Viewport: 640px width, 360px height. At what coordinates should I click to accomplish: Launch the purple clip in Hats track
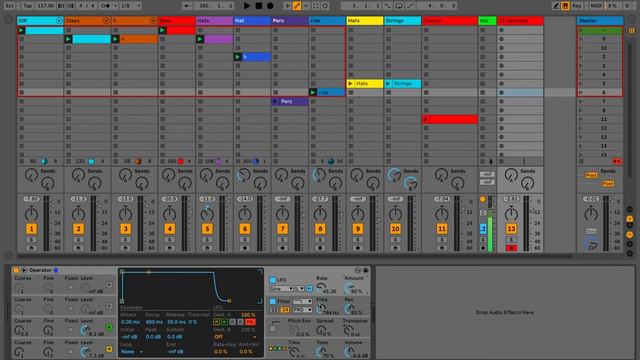pos(200,39)
